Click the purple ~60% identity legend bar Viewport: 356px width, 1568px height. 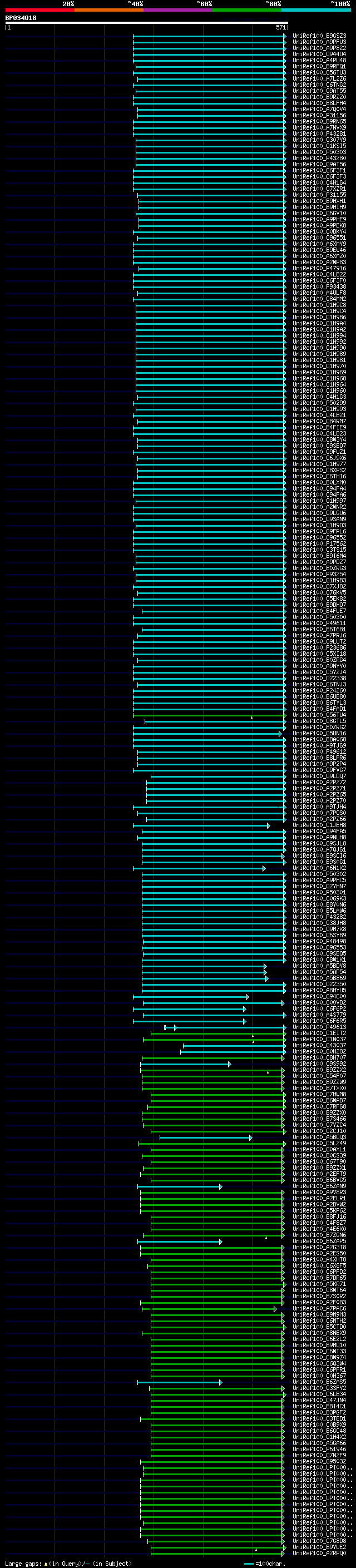click(x=177, y=10)
